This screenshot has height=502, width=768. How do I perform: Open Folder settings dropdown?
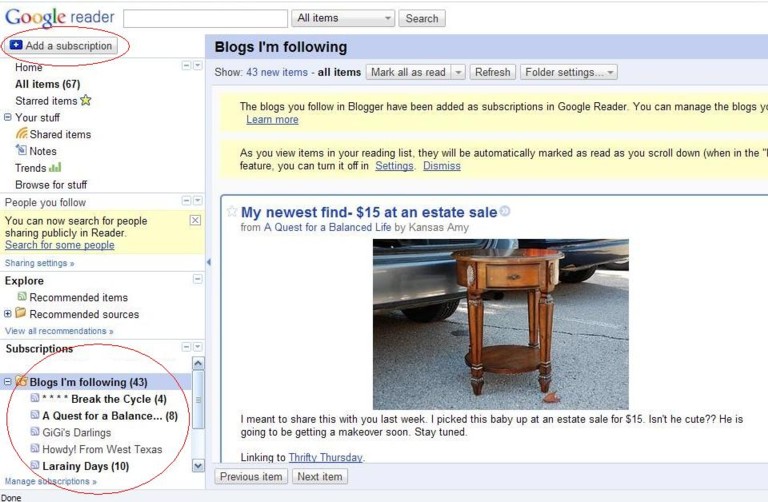pos(569,72)
